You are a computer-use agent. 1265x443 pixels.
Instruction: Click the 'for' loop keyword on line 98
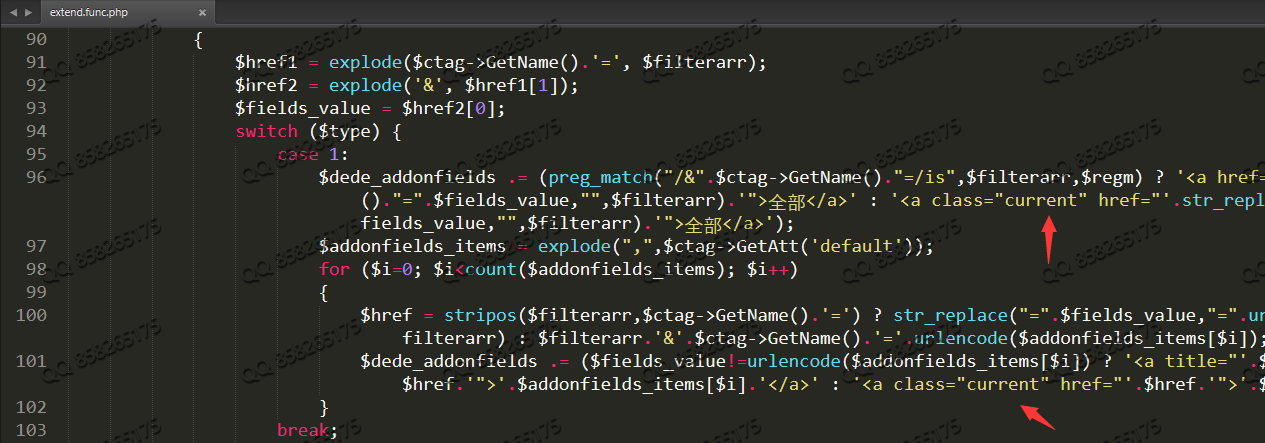tap(333, 269)
